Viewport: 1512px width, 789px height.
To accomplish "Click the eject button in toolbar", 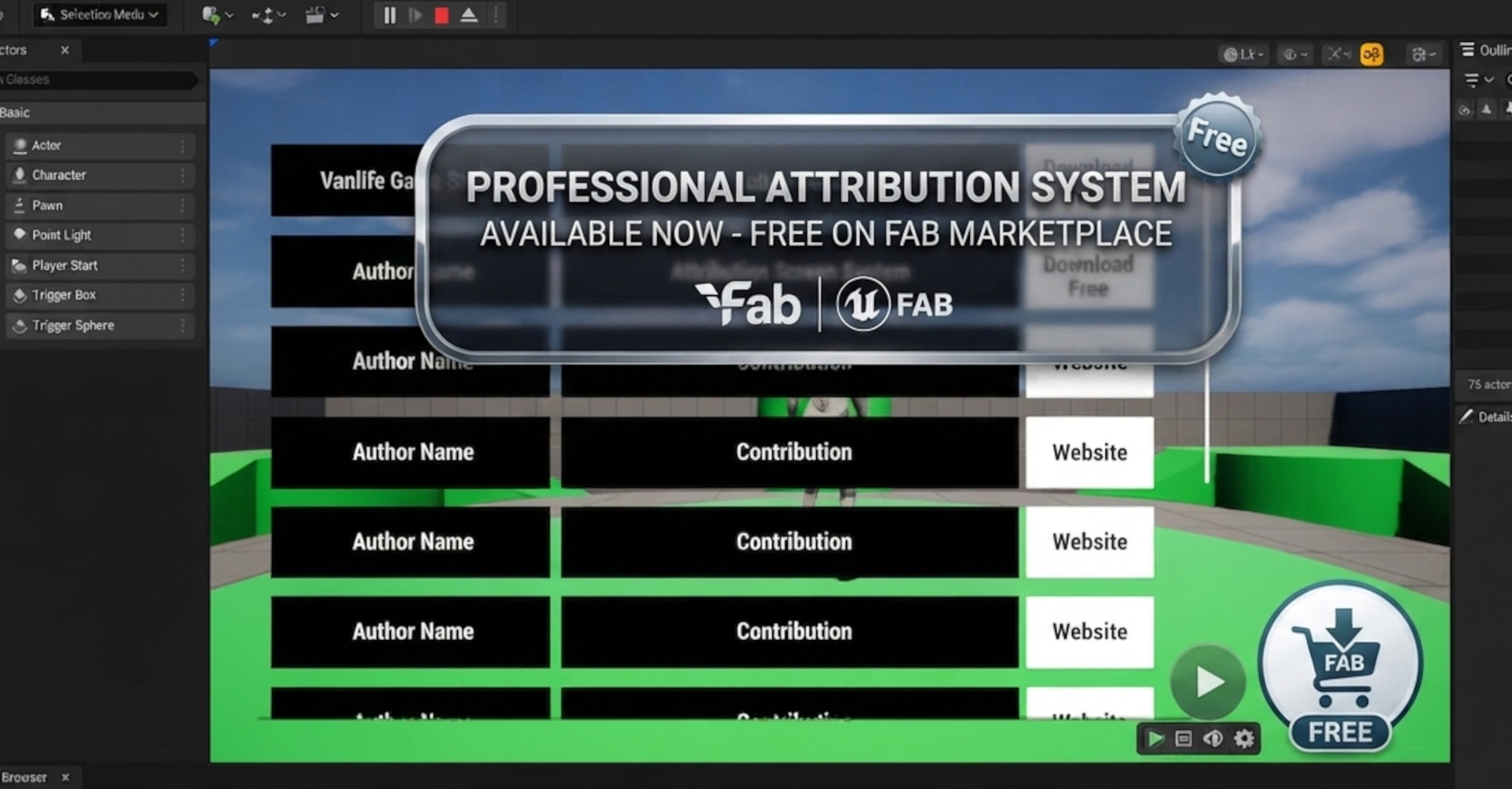I will pyautogui.click(x=469, y=15).
